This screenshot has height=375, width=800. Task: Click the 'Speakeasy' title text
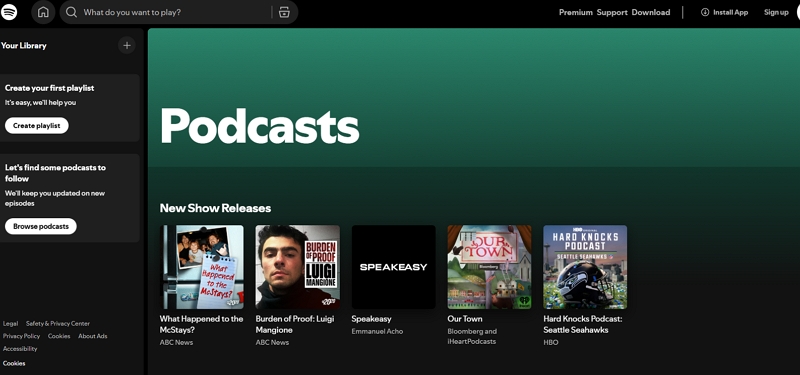tap(371, 319)
